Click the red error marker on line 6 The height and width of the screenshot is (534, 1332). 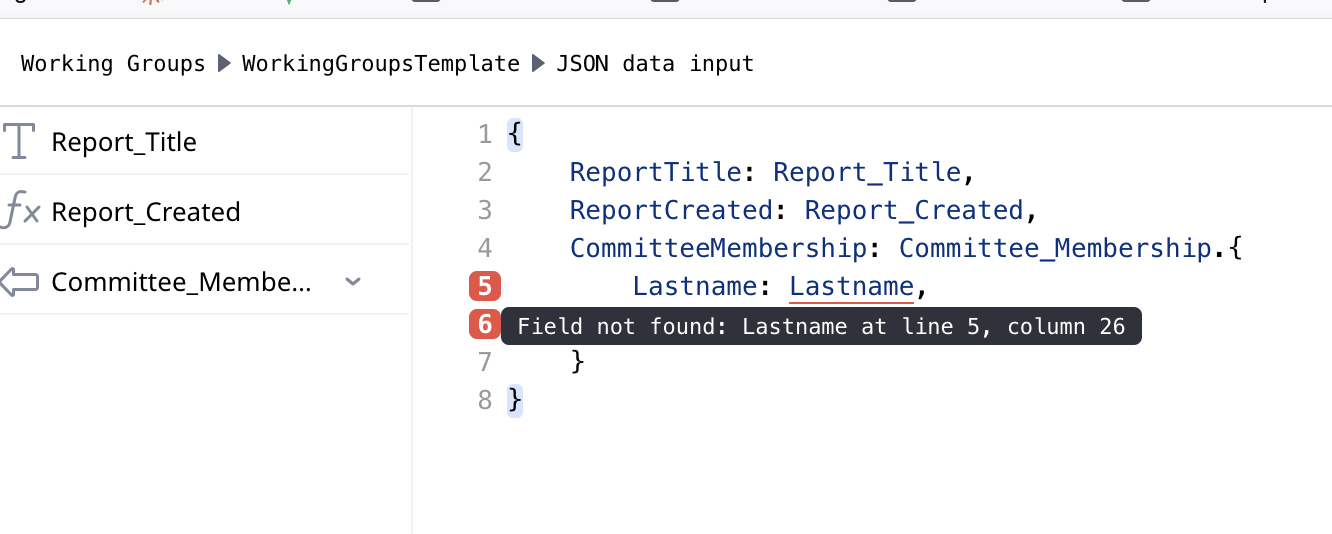[485, 325]
